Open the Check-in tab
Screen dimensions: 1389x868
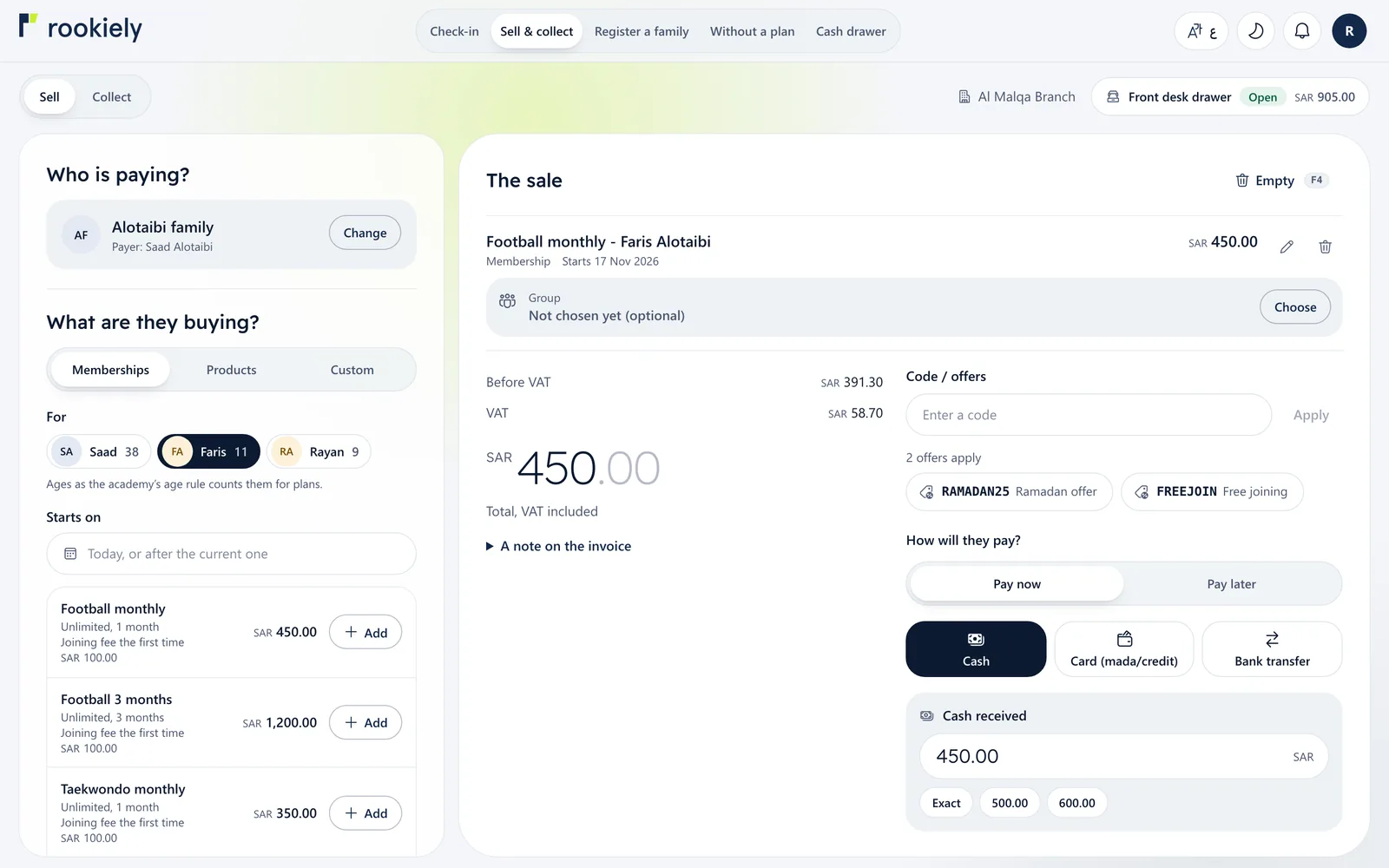[x=454, y=31]
